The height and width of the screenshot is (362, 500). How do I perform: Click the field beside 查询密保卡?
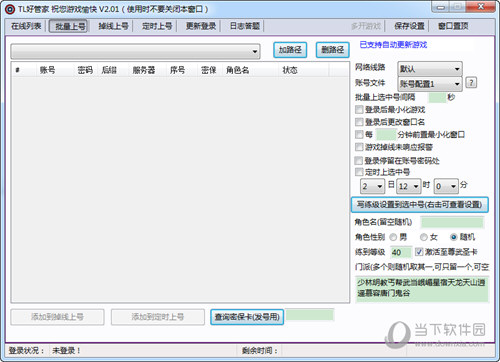(310, 315)
